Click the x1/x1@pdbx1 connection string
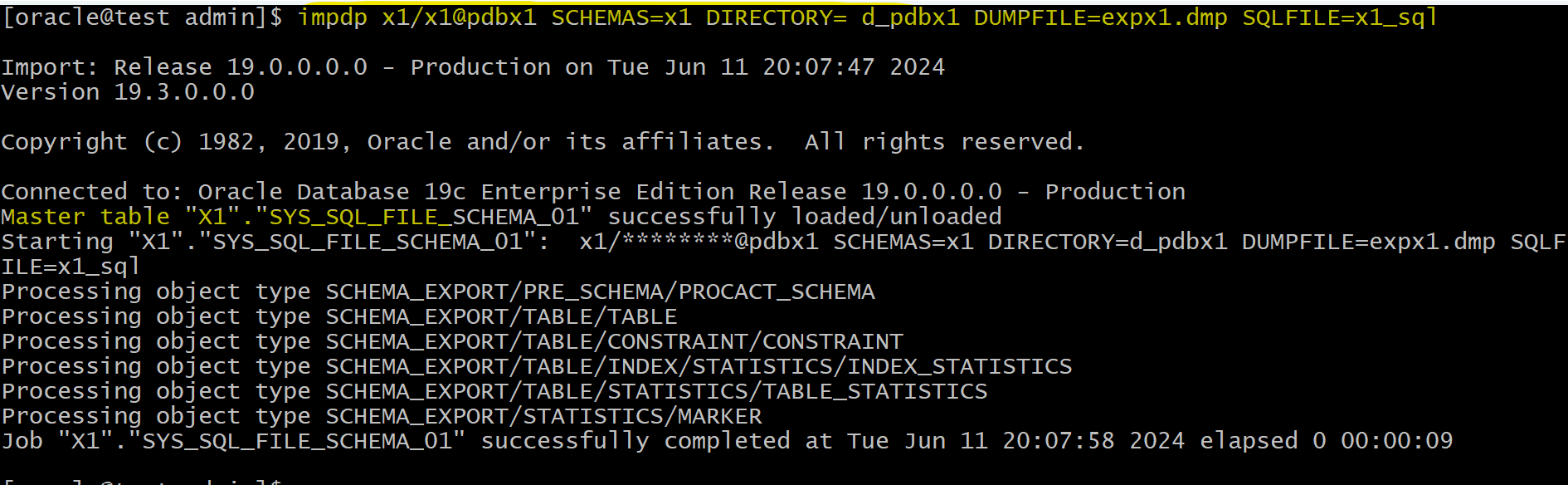This screenshot has width=1568, height=485. [459, 17]
